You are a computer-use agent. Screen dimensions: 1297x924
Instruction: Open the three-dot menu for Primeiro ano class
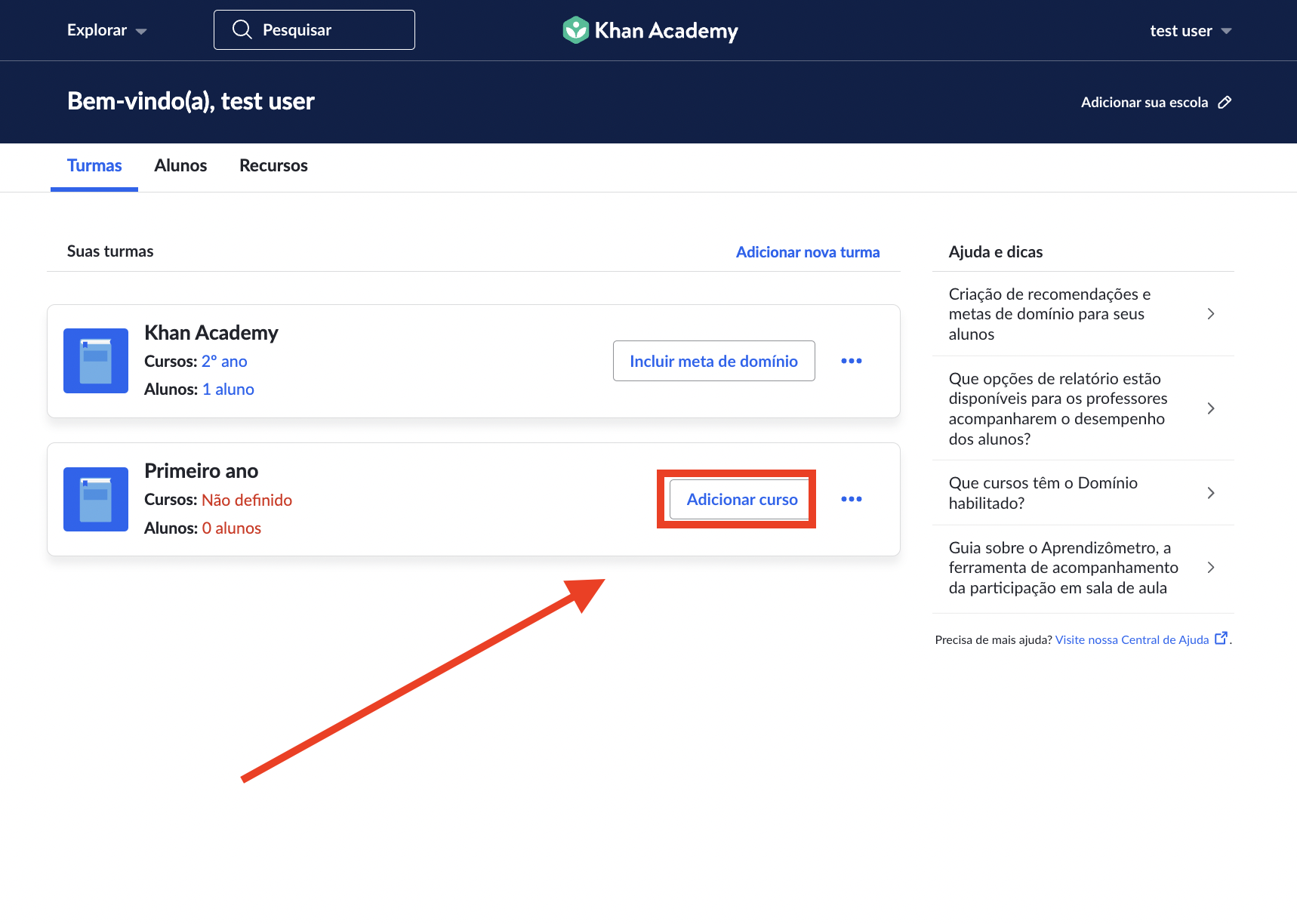click(x=852, y=499)
